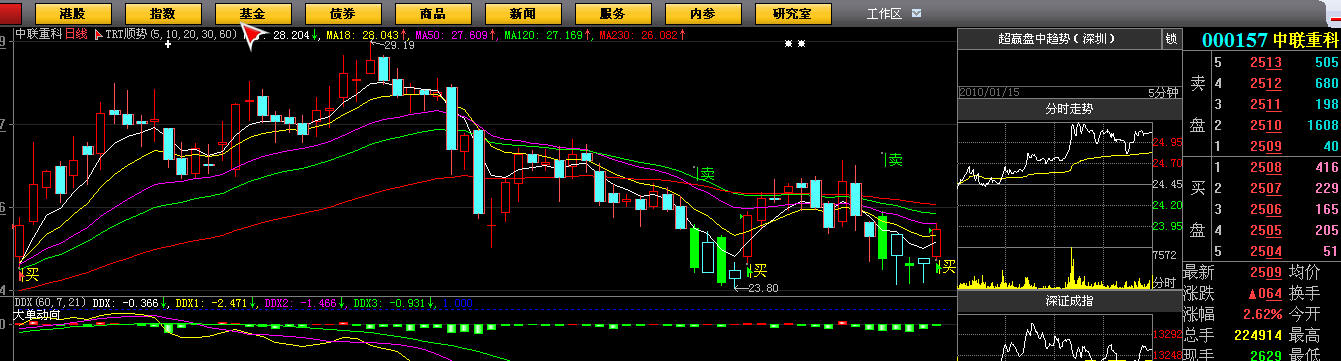The image size is (1341, 361).
Task: Click the first 买 signal marker on chart
Action: [x=31, y=272]
